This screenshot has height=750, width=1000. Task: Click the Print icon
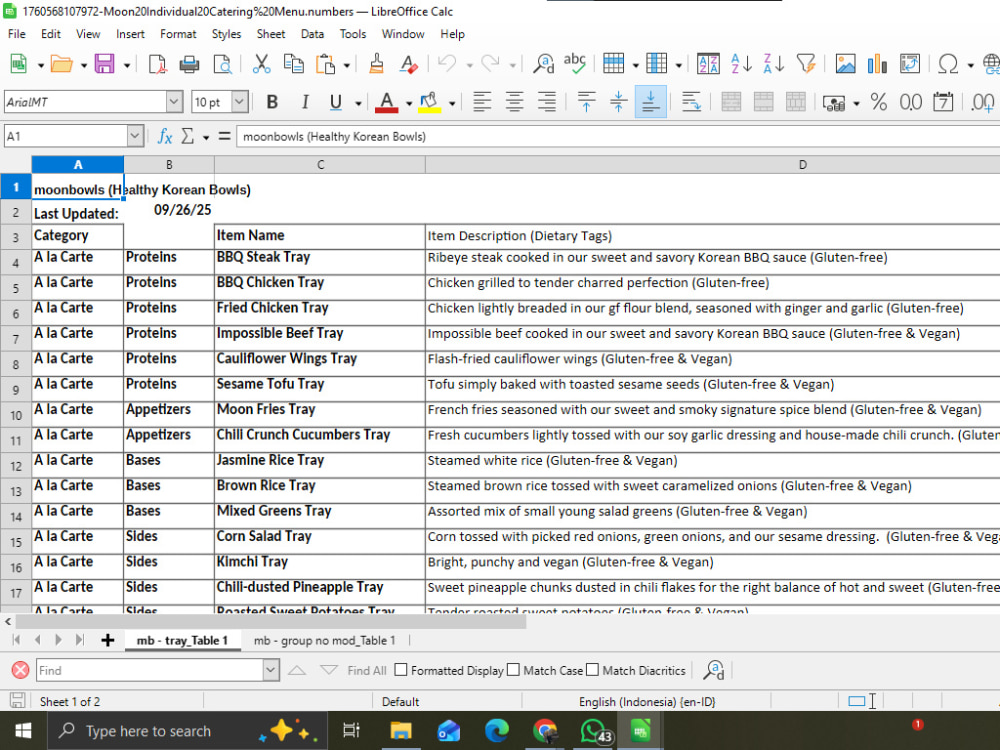point(189,64)
